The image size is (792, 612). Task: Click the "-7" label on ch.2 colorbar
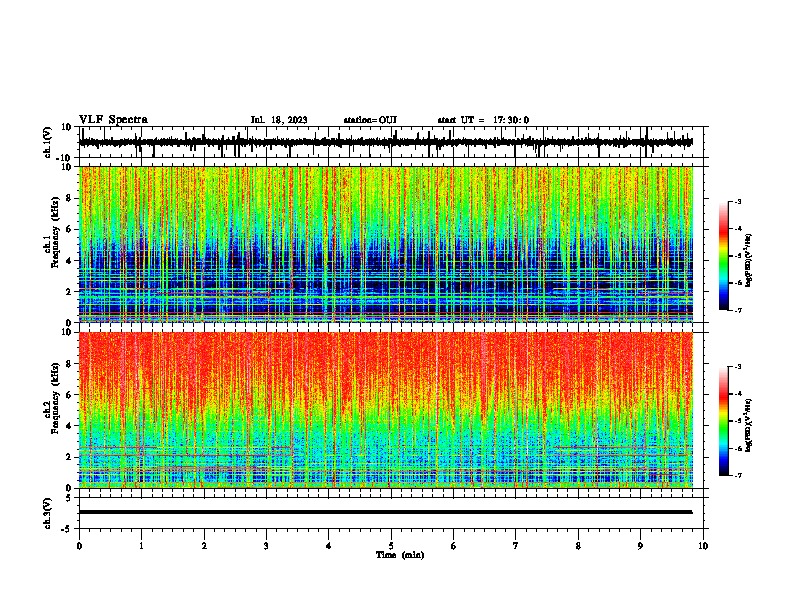[738, 475]
